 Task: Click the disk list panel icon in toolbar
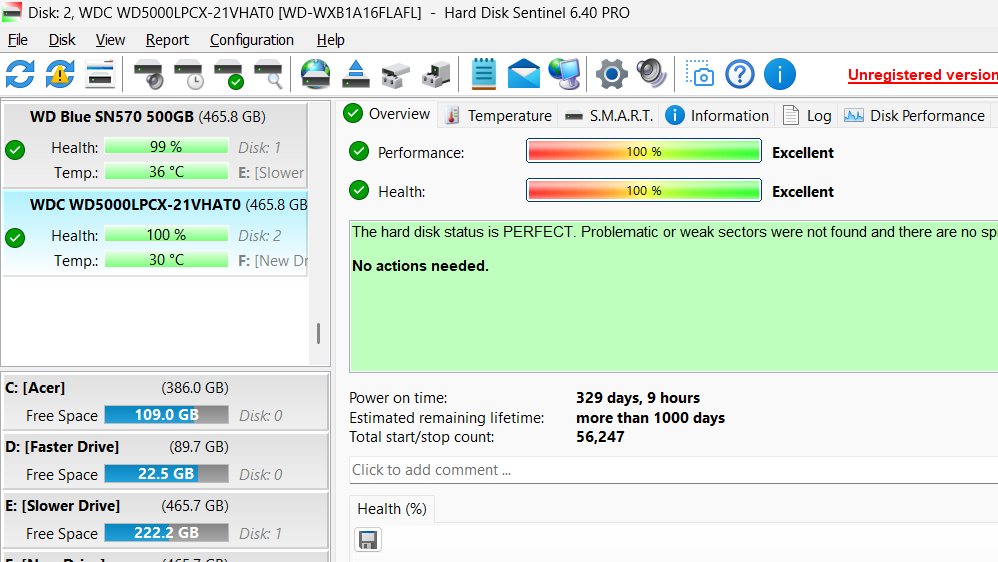point(100,74)
